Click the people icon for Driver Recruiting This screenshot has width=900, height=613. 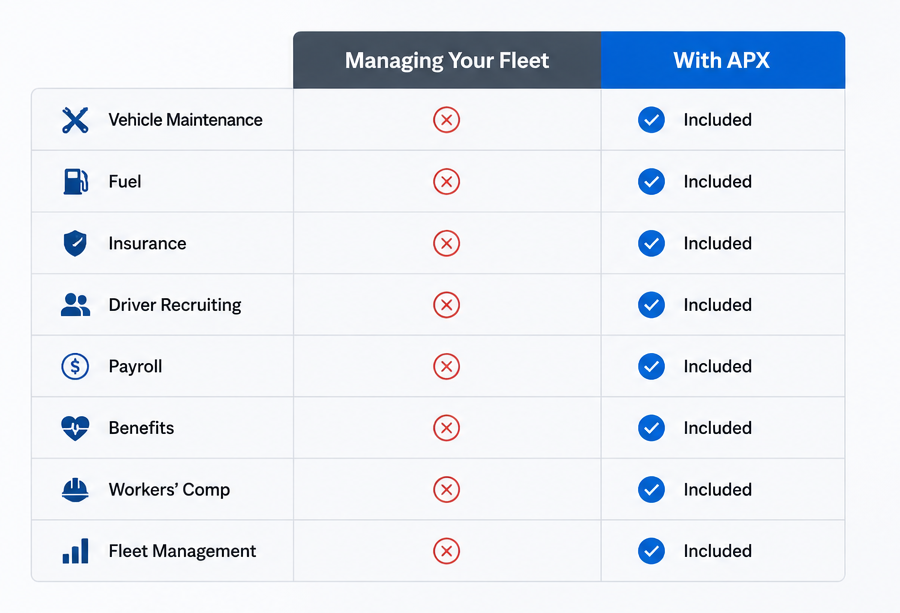click(x=75, y=305)
